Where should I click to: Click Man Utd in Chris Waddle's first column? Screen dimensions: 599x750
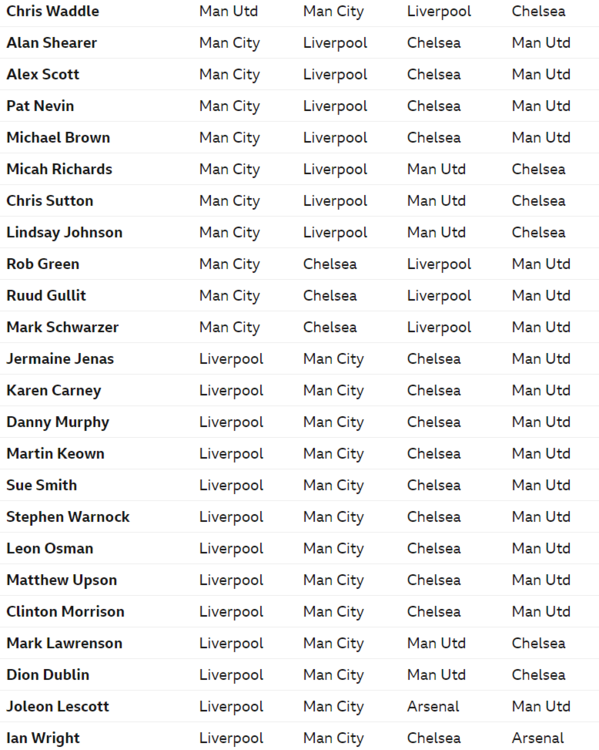(x=228, y=11)
